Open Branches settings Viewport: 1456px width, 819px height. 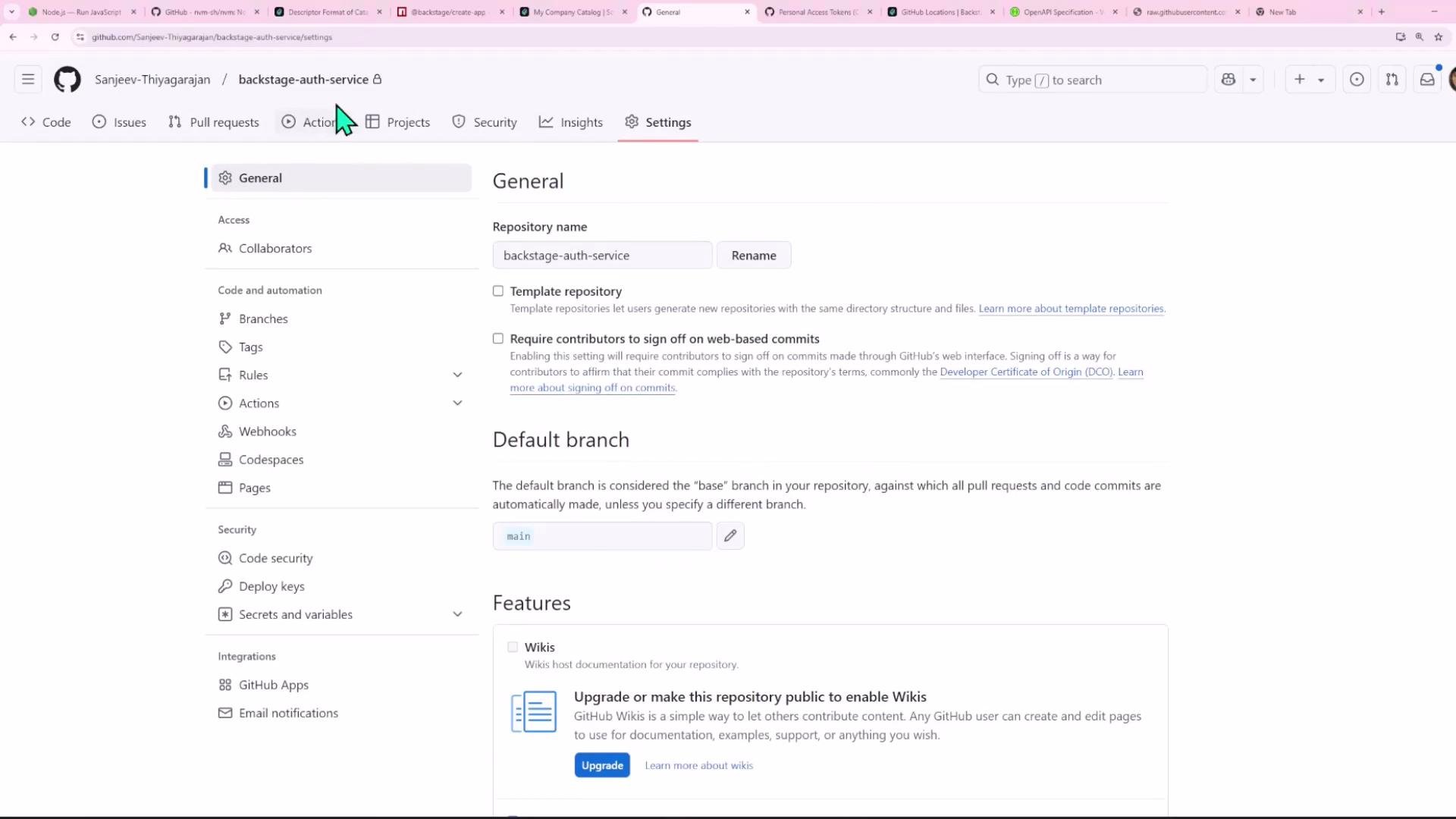pyautogui.click(x=341, y=318)
